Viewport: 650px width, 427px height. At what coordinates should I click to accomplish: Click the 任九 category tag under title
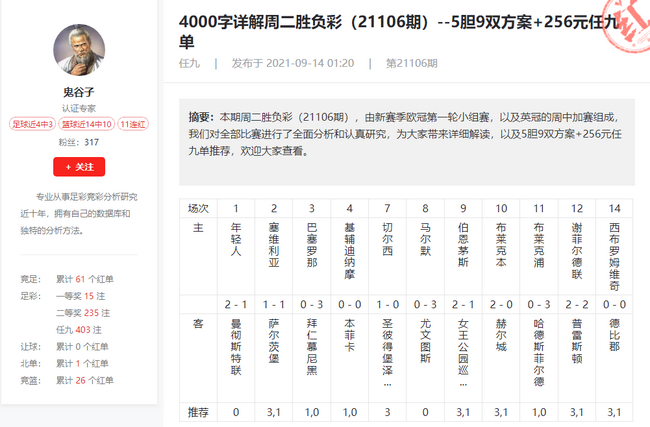click(189, 63)
